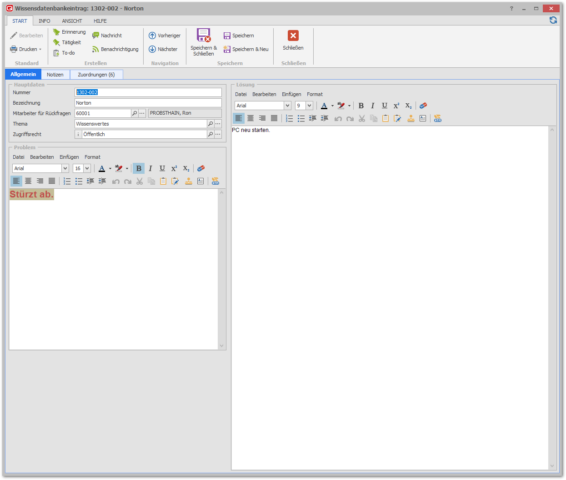
Task: Create a Nachricht message
Action: click(107, 35)
